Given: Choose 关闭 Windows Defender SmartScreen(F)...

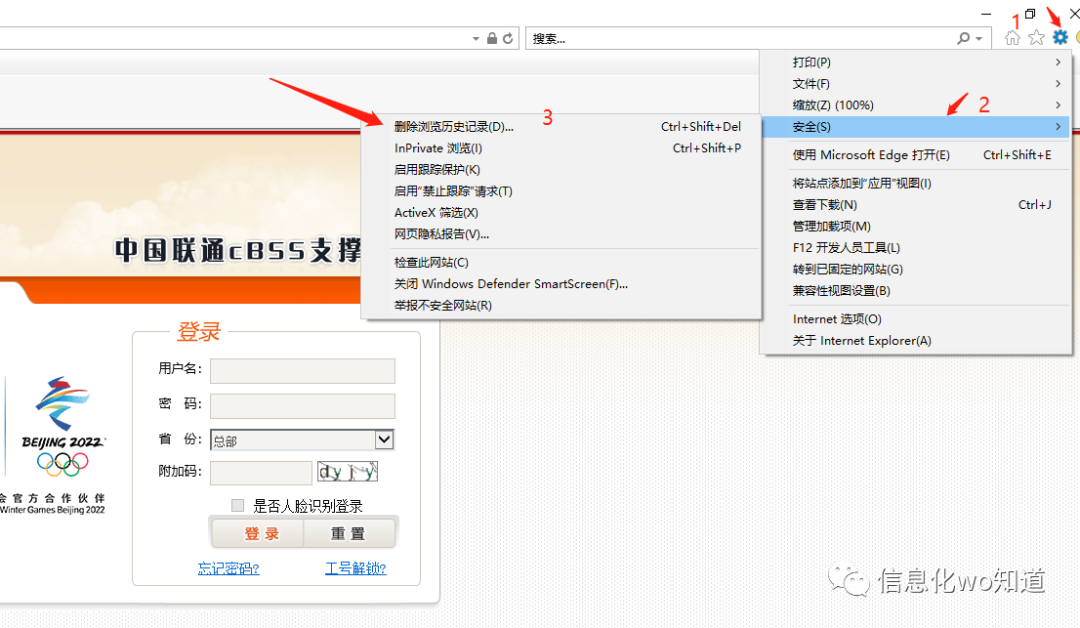Looking at the screenshot, I should click(561, 284).
